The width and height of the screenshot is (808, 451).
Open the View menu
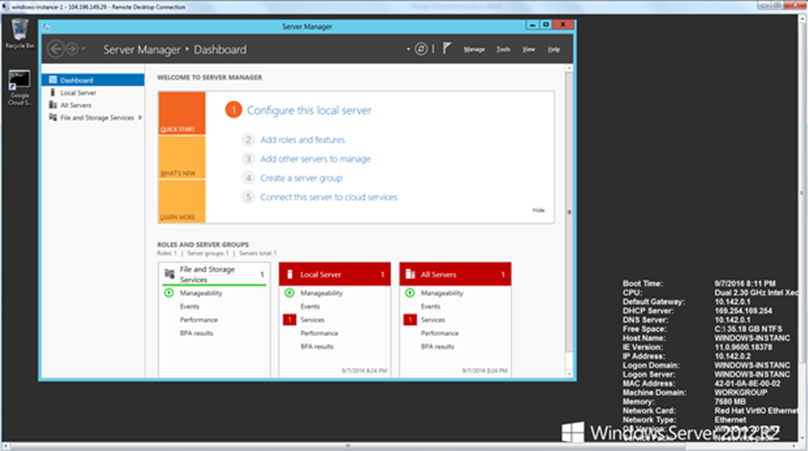tap(528, 49)
